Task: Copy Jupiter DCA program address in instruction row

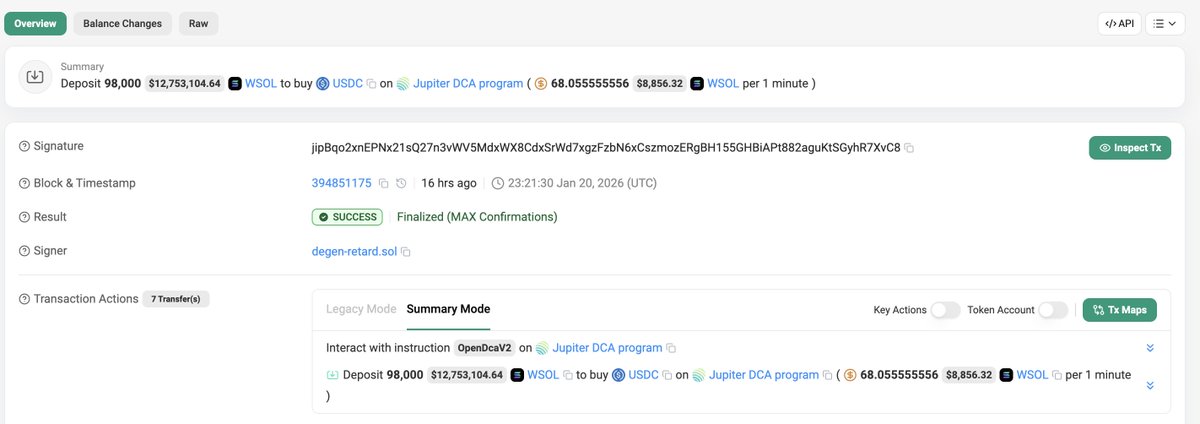Action: tap(671, 349)
